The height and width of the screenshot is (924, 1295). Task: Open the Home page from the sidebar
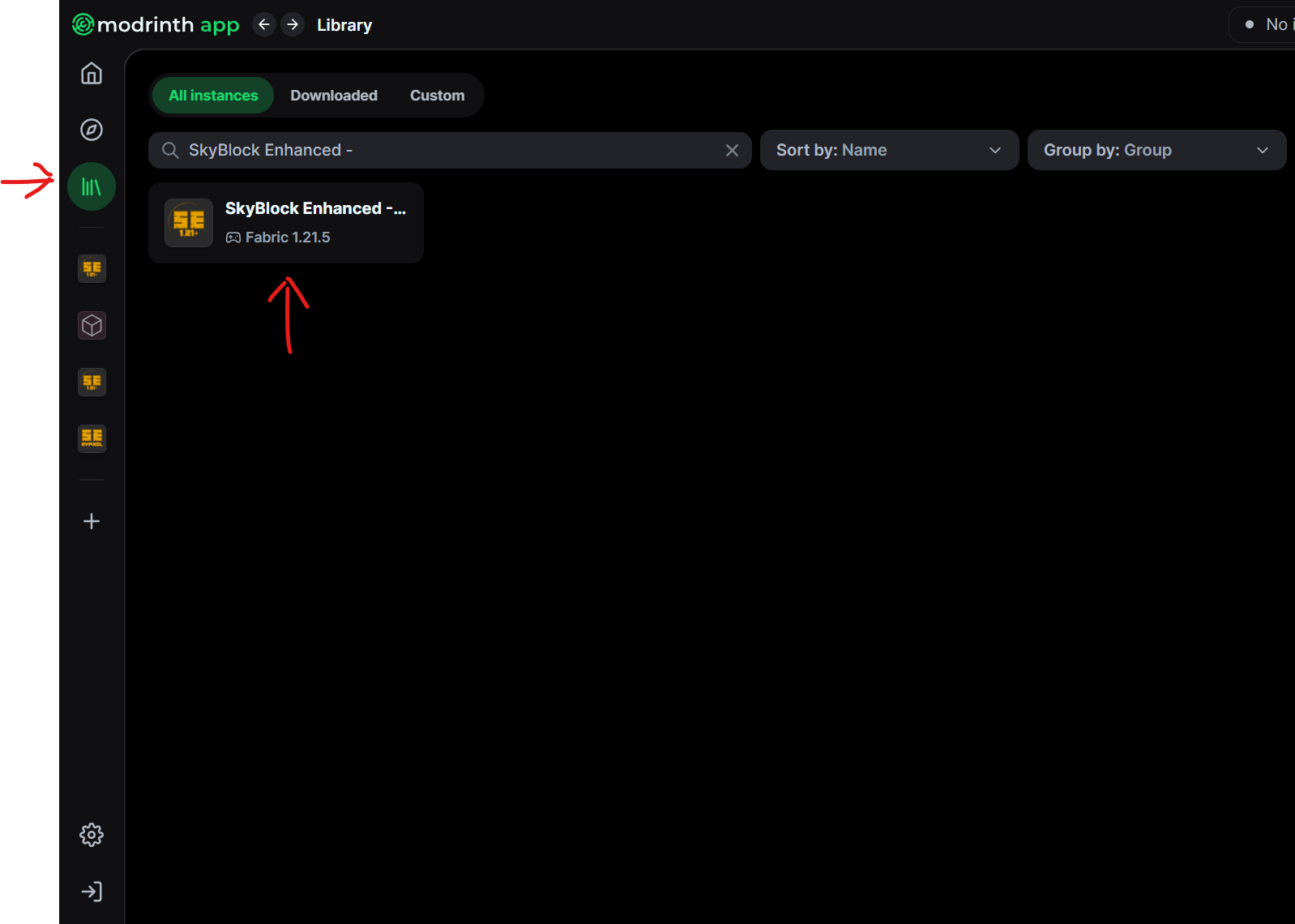coord(92,74)
